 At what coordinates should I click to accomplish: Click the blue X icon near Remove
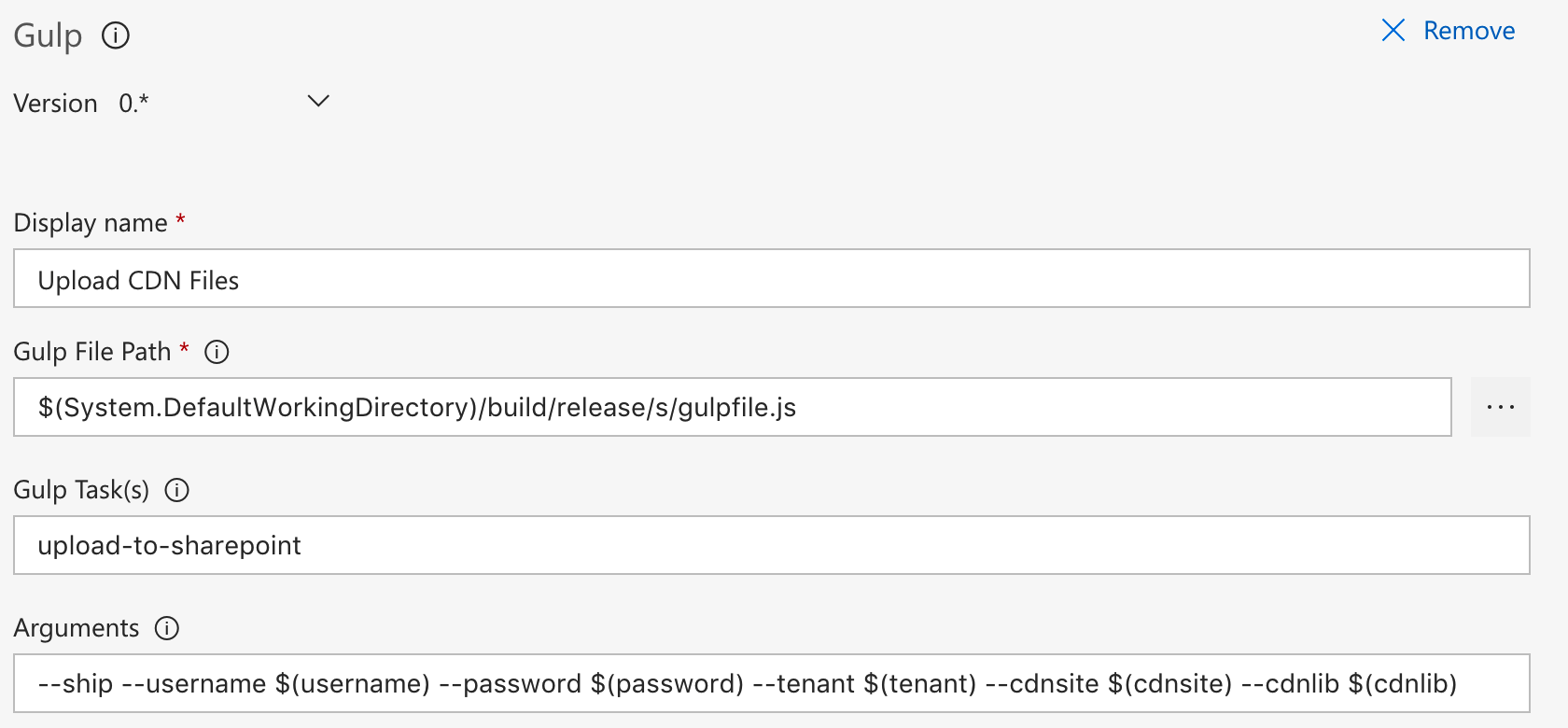tap(1393, 30)
